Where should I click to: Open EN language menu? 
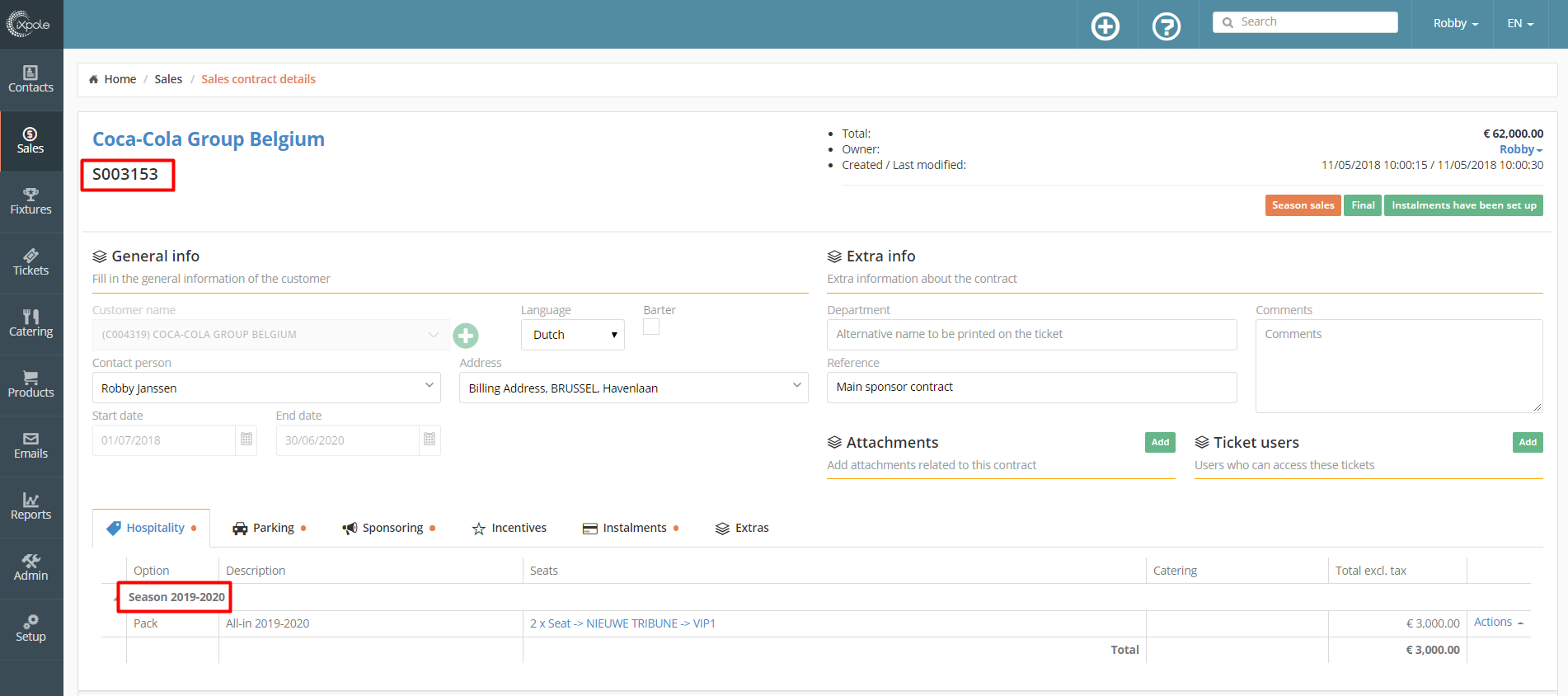point(1520,23)
